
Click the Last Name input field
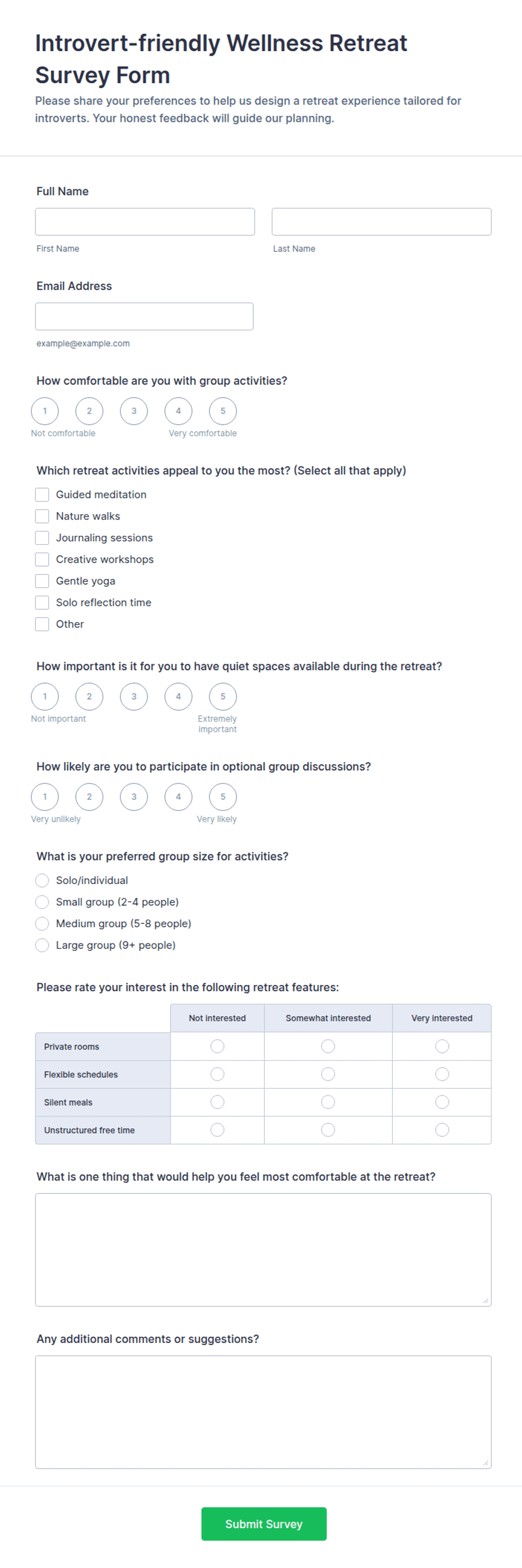382,222
